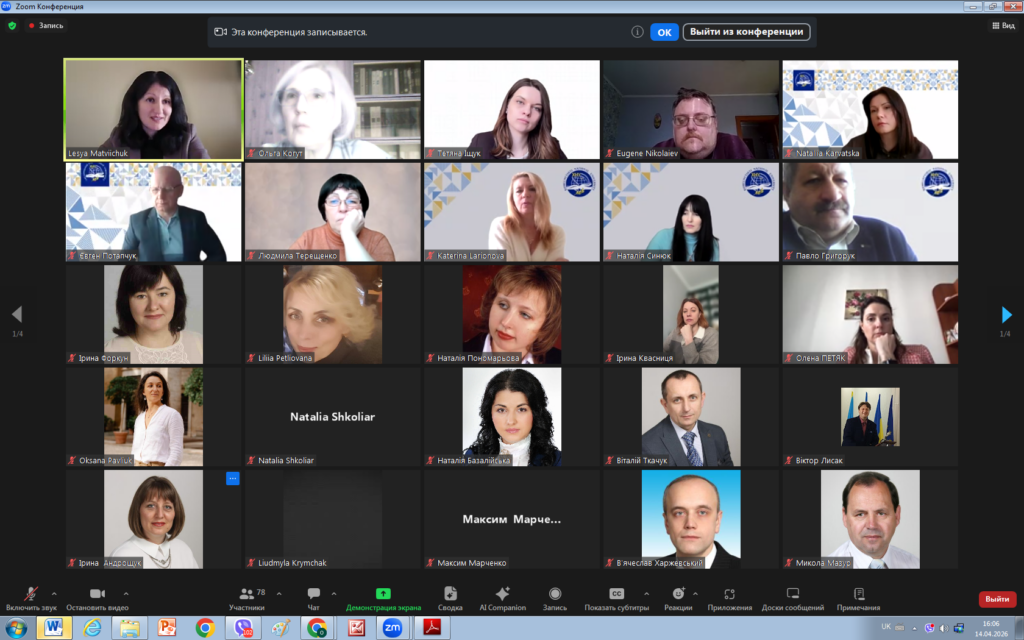
Task: Open the Примечания notes item
Action: (858, 597)
